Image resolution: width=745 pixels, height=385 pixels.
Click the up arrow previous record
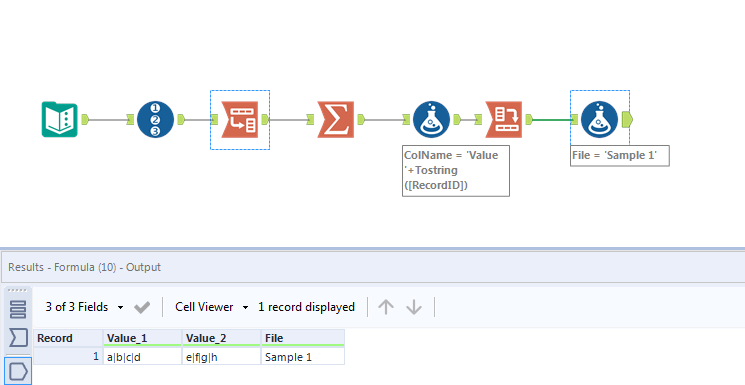click(x=385, y=307)
